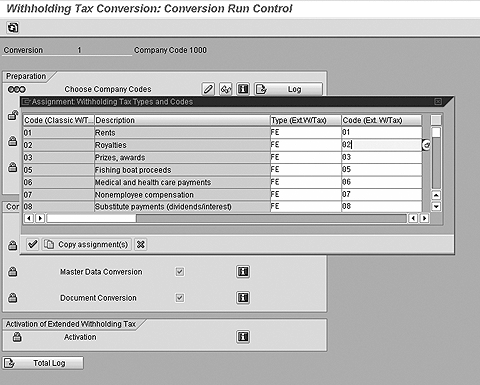Screen dimensions: 480x385
Task: Click the table scroll down arrow
Action: tap(436, 206)
